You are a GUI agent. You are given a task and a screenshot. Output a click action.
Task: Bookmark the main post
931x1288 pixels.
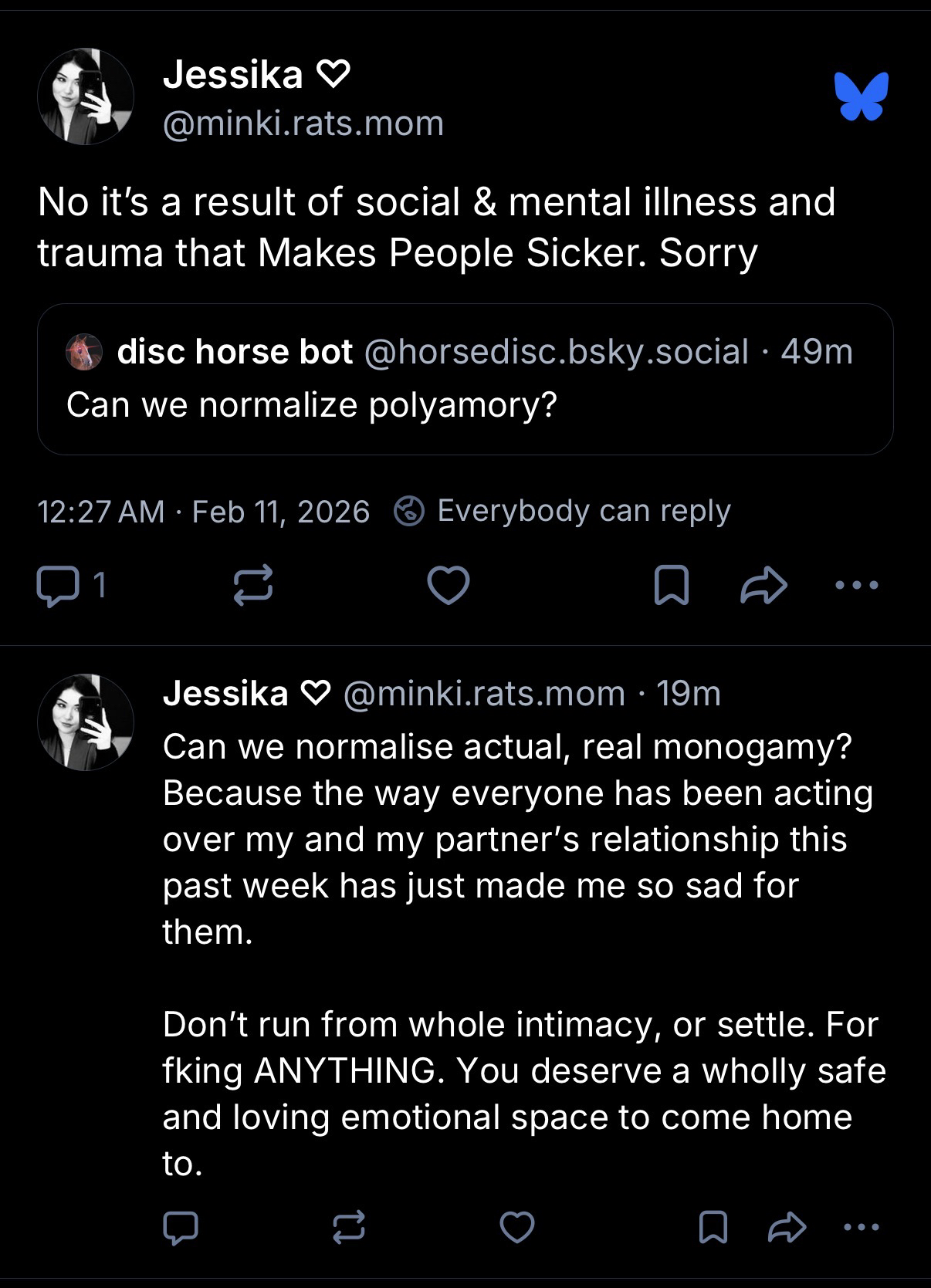click(x=671, y=585)
